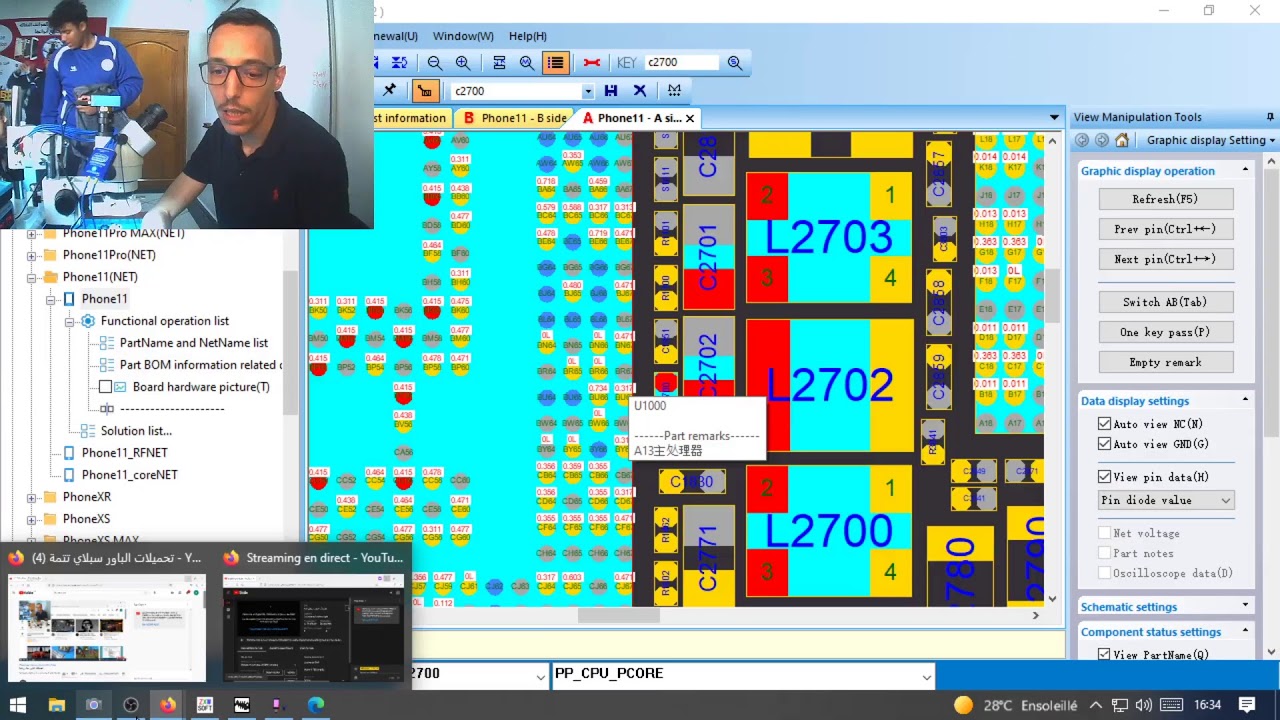This screenshot has width=1280, height=720.
Task: Open the c2700 combo box dropdown arrow
Action: click(588, 91)
